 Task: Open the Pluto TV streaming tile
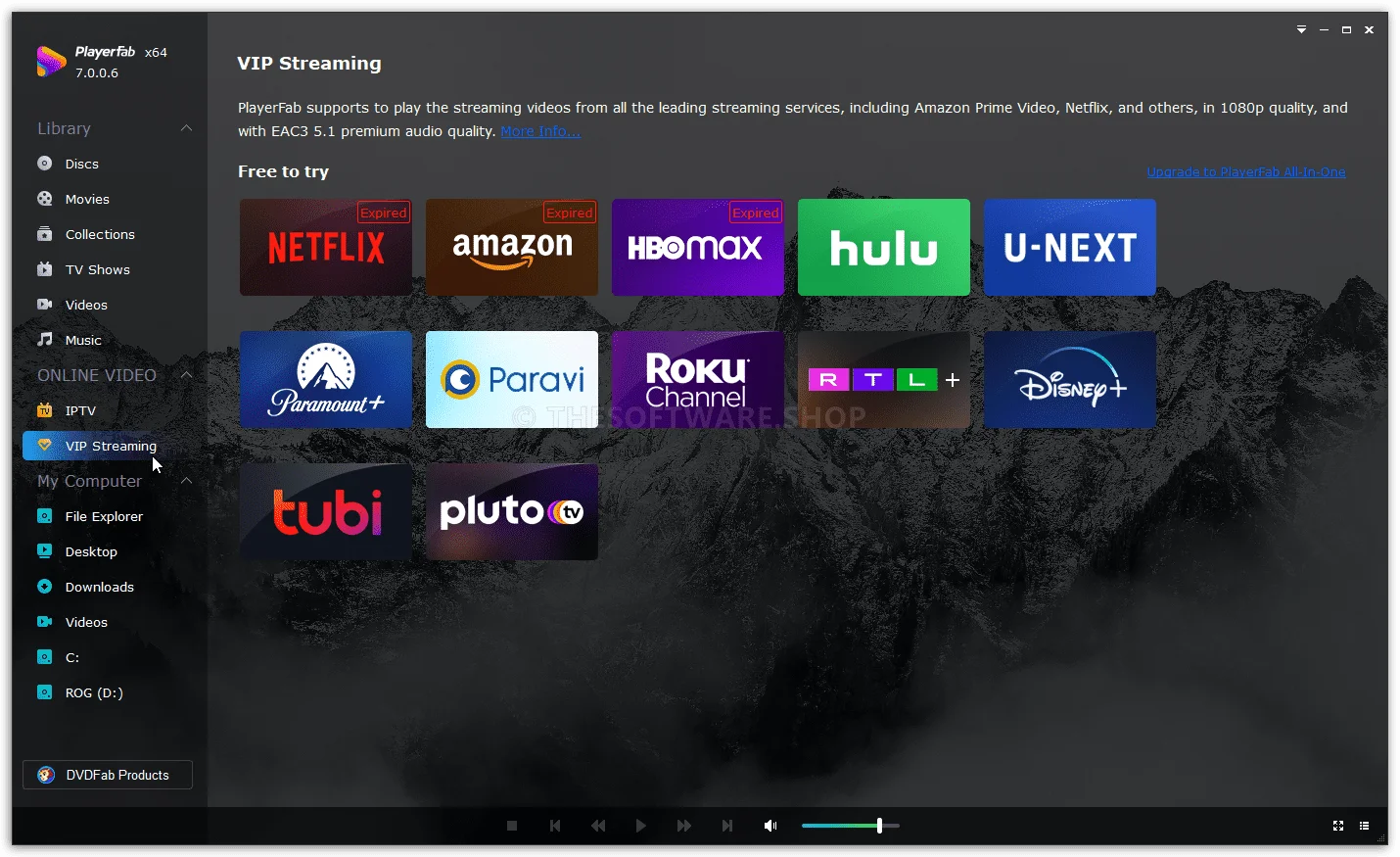pyautogui.click(x=512, y=512)
